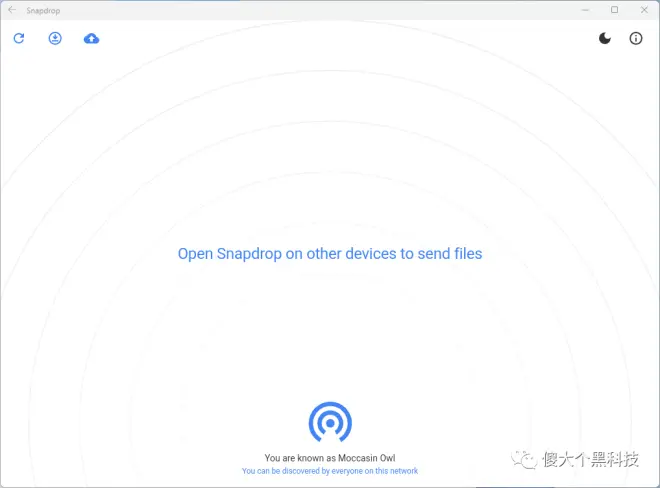The image size is (660, 488).
Task: Maximize the Snapdrop window
Action: 615,10
